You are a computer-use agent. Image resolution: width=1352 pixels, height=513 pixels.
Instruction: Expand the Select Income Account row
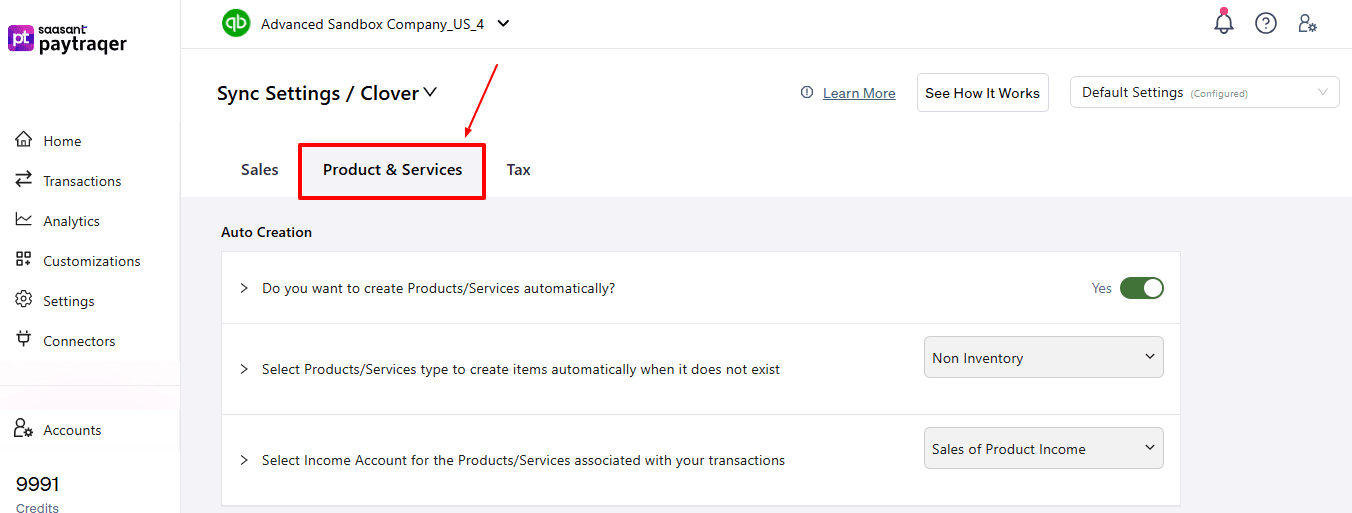(244, 460)
